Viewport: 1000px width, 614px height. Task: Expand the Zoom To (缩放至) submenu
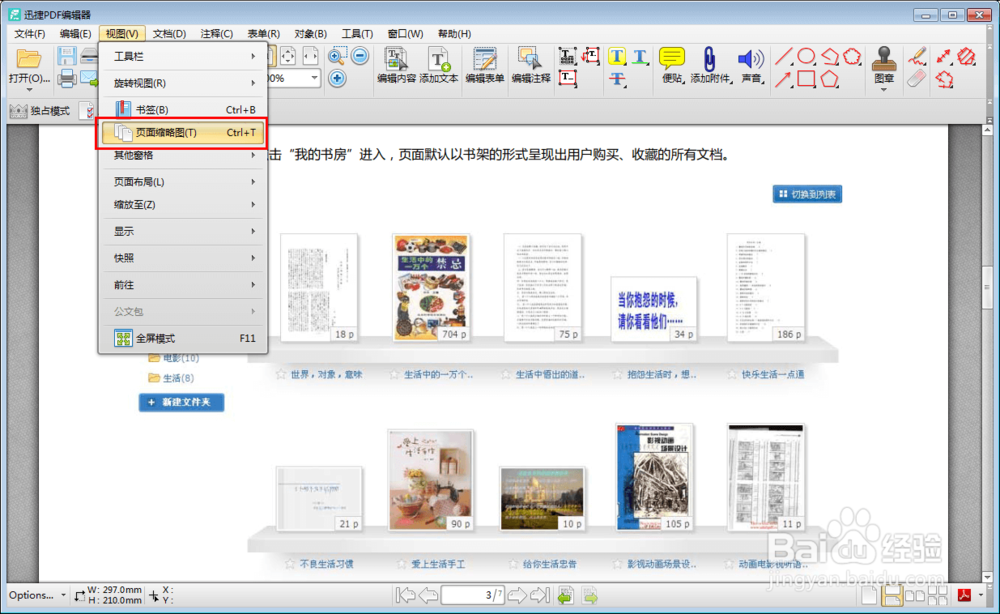tap(183, 205)
